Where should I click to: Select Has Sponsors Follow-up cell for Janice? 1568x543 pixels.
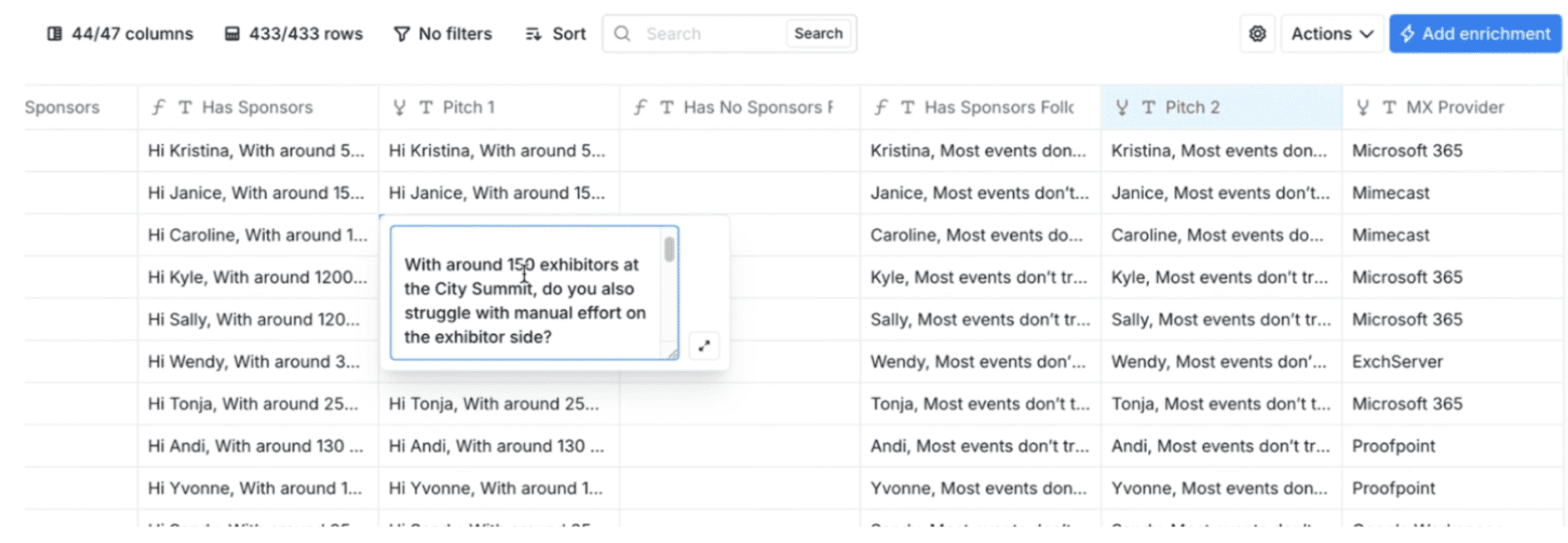click(x=981, y=193)
